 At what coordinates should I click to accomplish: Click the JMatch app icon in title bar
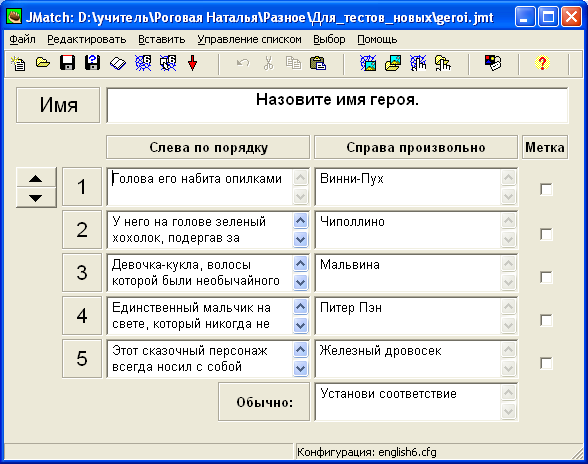point(14,17)
